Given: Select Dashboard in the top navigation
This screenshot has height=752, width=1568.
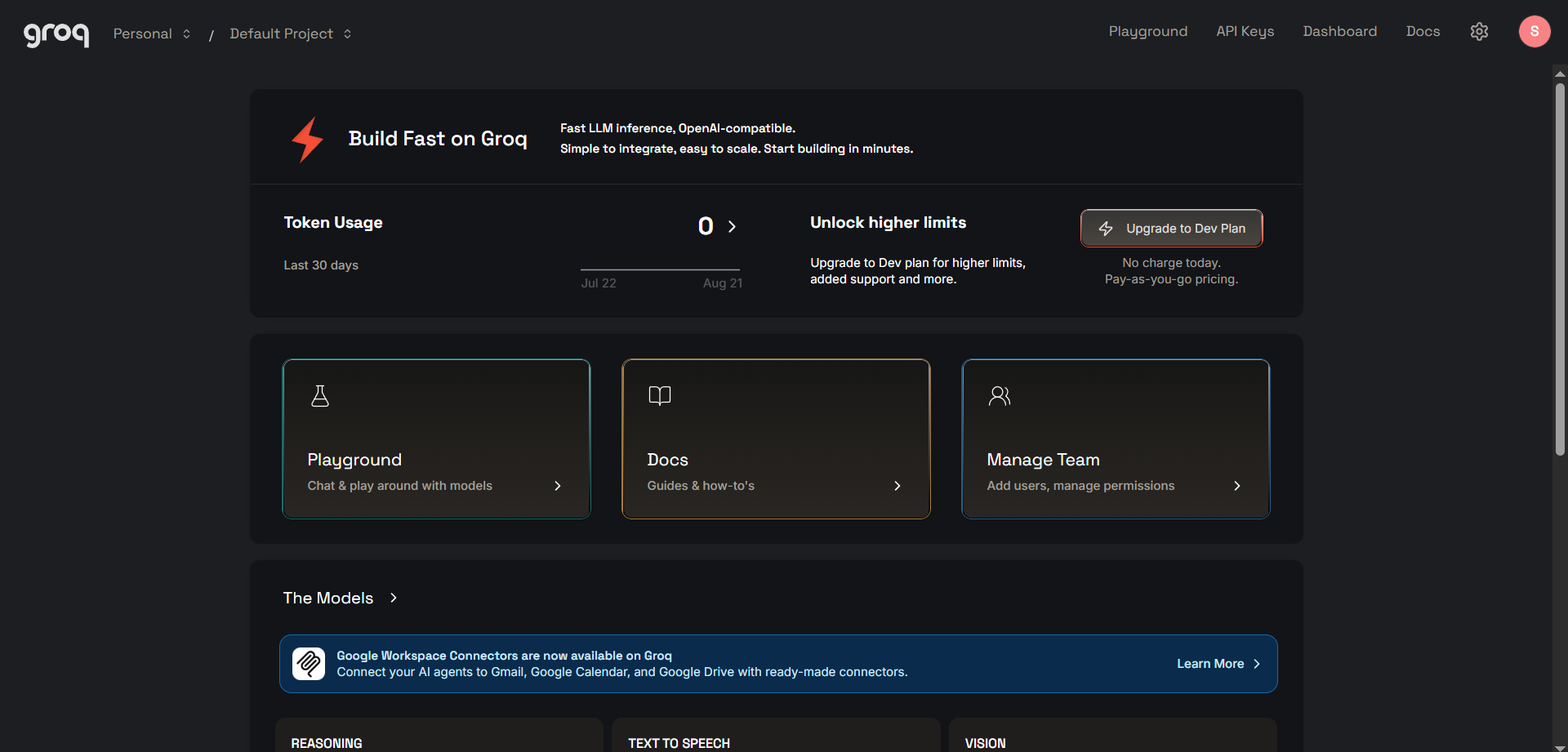Looking at the screenshot, I should pyautogui.click(x=1339, y=31).
